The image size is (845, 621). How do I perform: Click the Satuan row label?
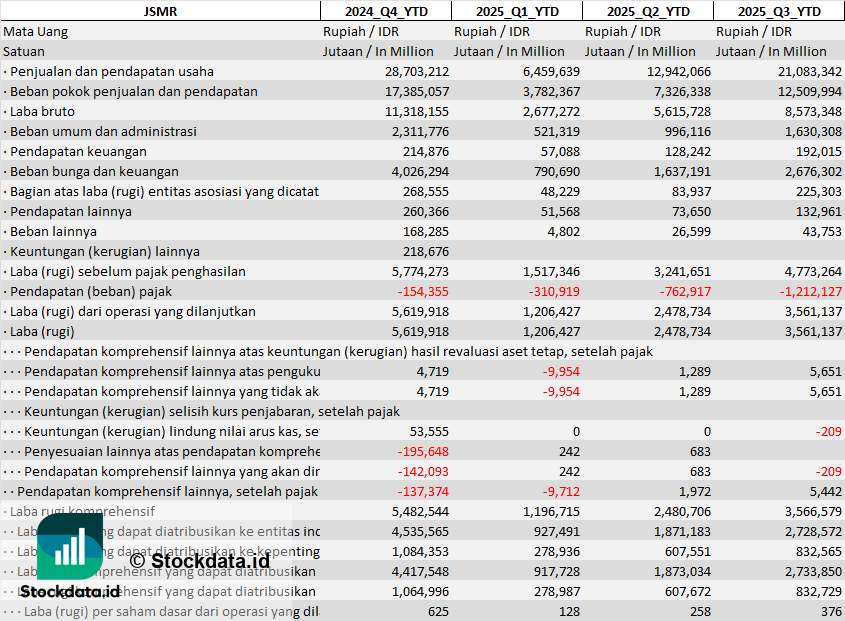pos(24,52)
